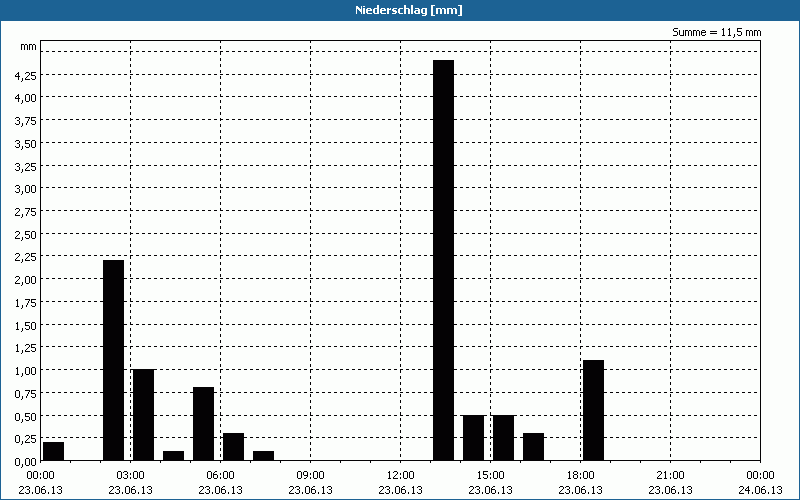Screen dimensions: 800x500
Task: Click the 3,00 y-axis label
Action: point(26,189)
